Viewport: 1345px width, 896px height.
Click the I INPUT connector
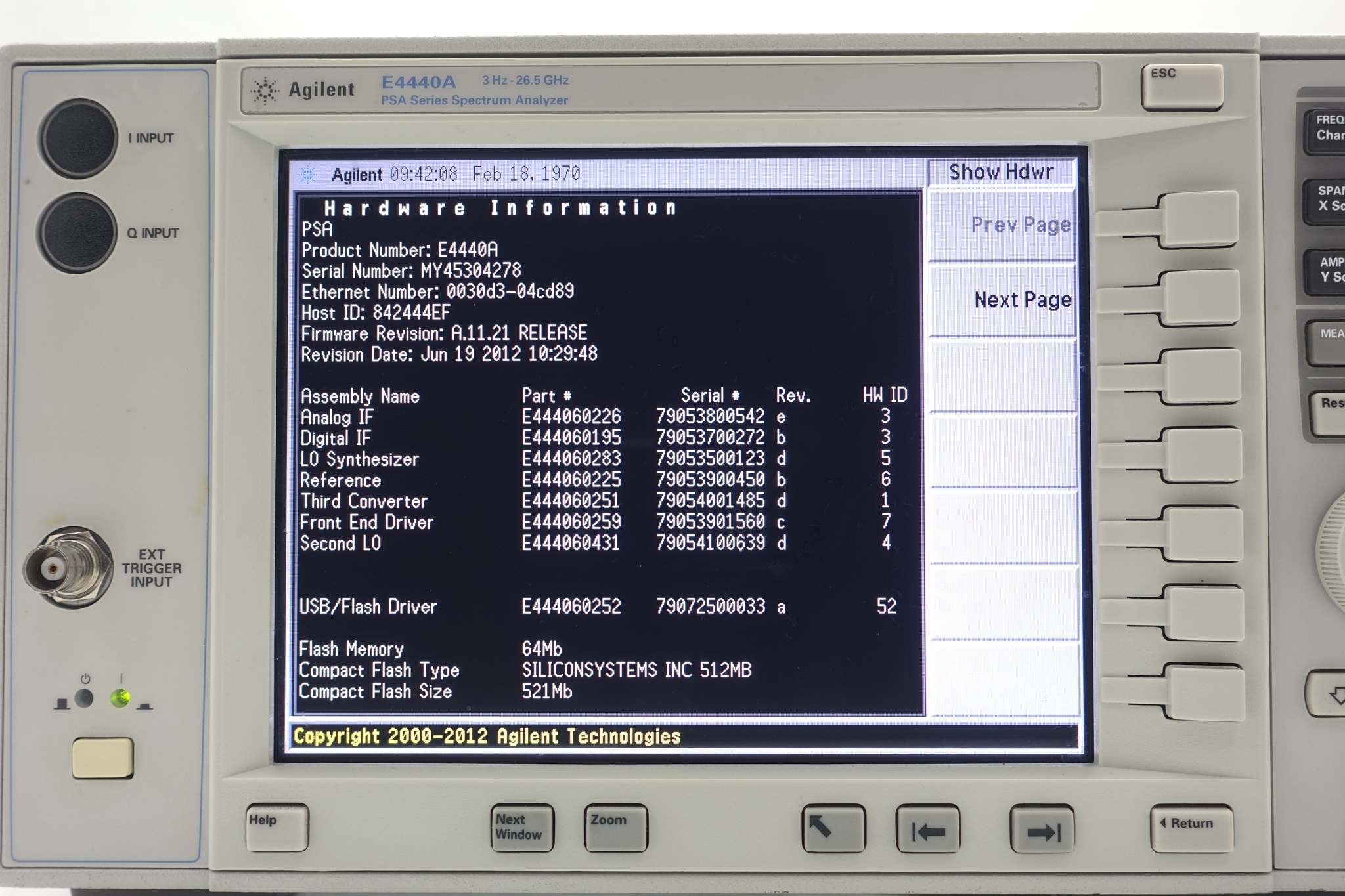coord(79,139)
